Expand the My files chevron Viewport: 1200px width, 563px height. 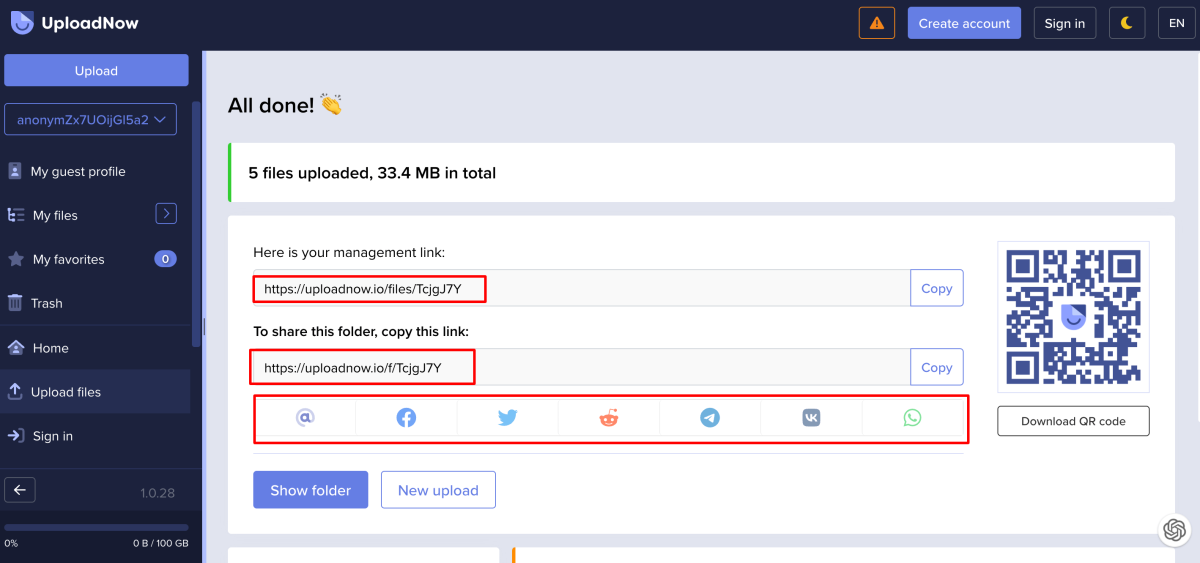click(x=166, y=213)
